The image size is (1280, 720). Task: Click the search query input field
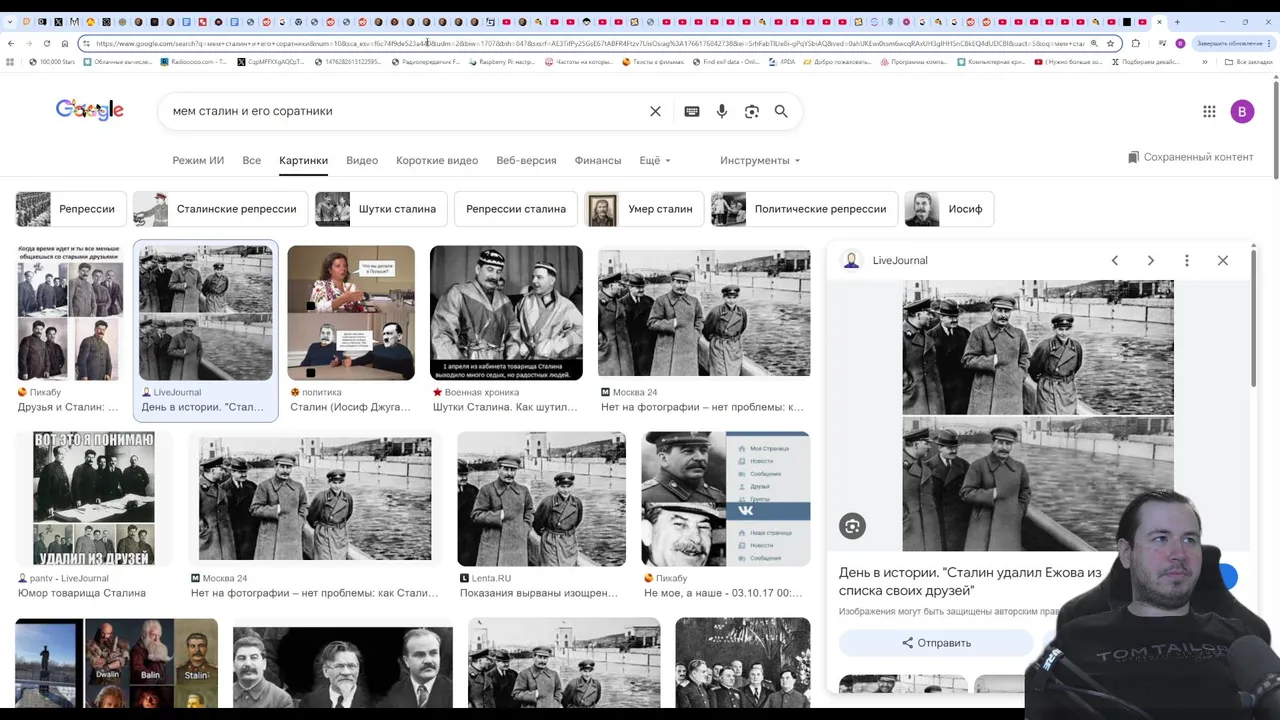(x=405, y=111)
